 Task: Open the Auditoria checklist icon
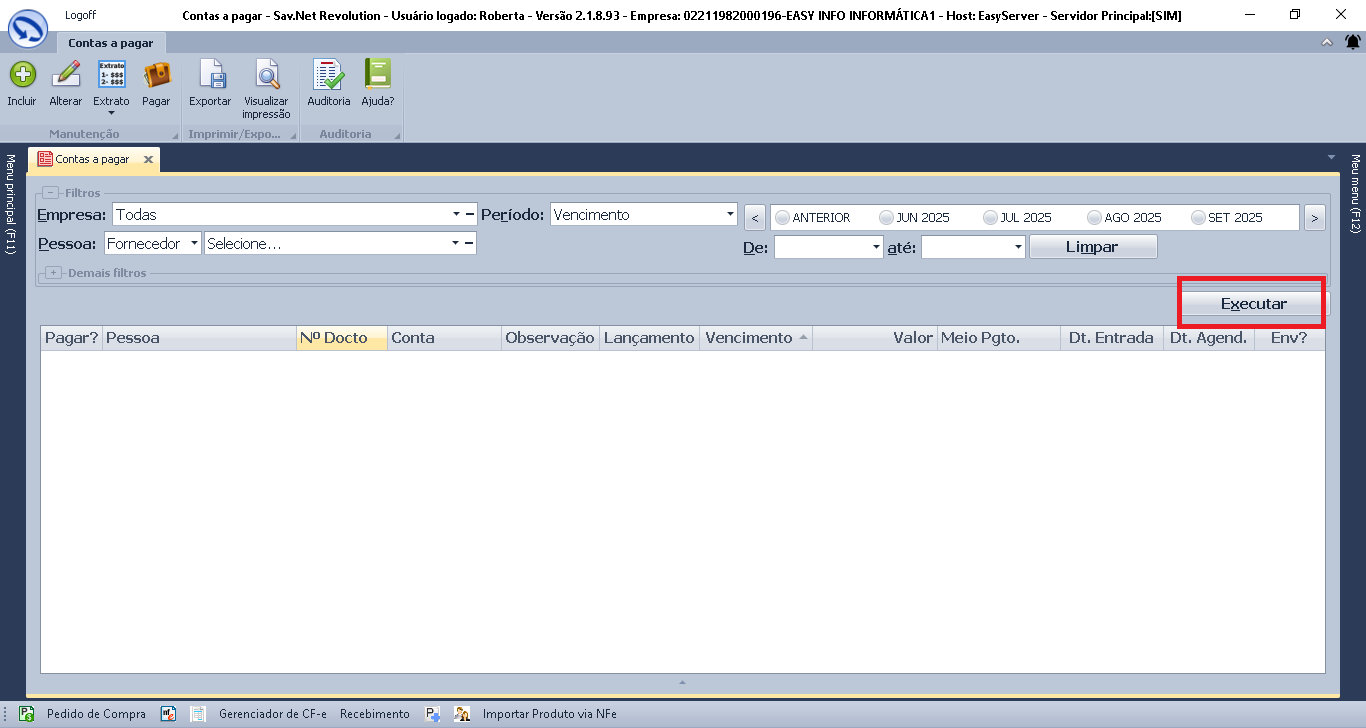coord(328,76)
